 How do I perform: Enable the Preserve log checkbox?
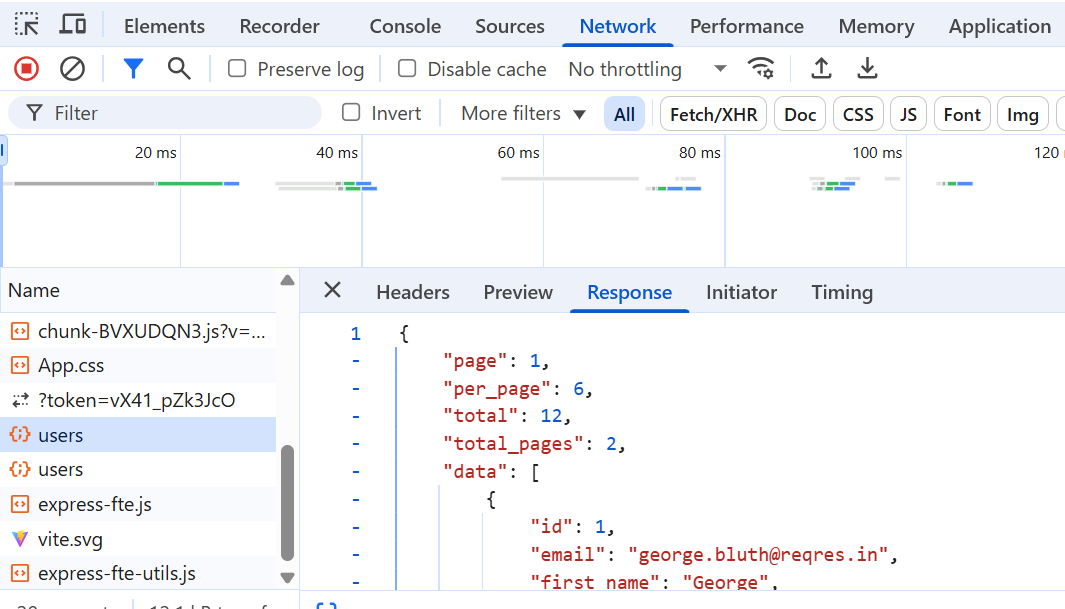click(x=237, y=69)
